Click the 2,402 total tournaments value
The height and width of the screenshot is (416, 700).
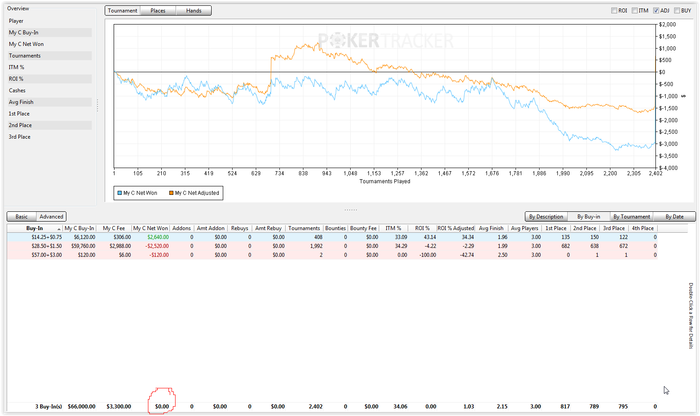tap(316, 407)
